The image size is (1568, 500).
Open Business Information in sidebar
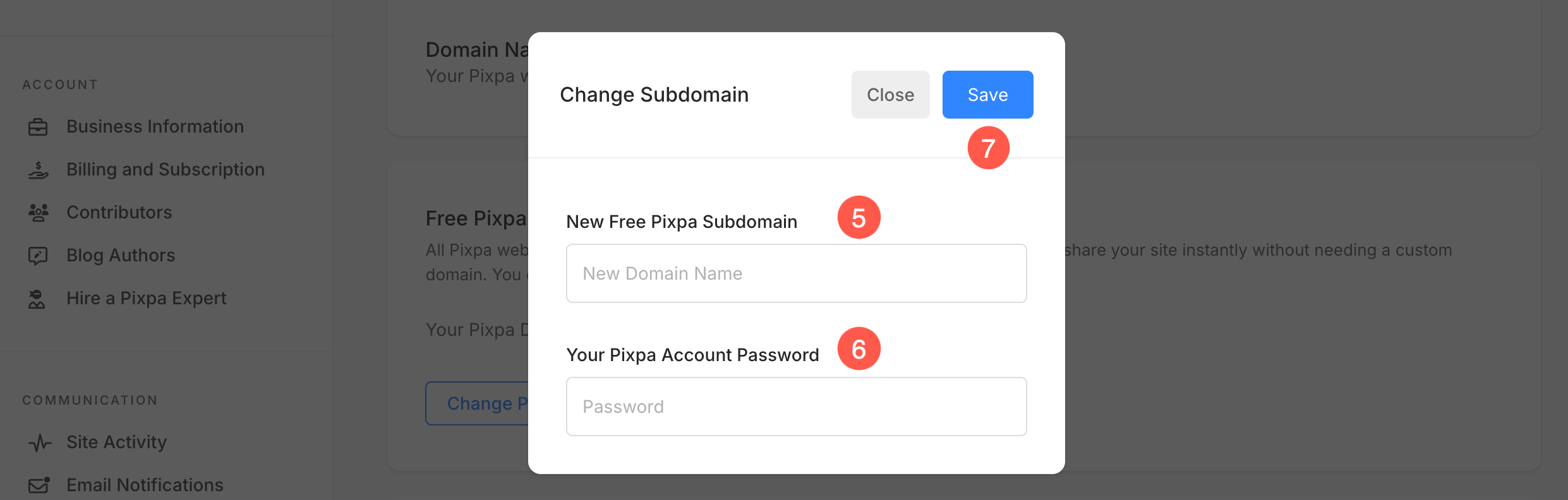155,127
